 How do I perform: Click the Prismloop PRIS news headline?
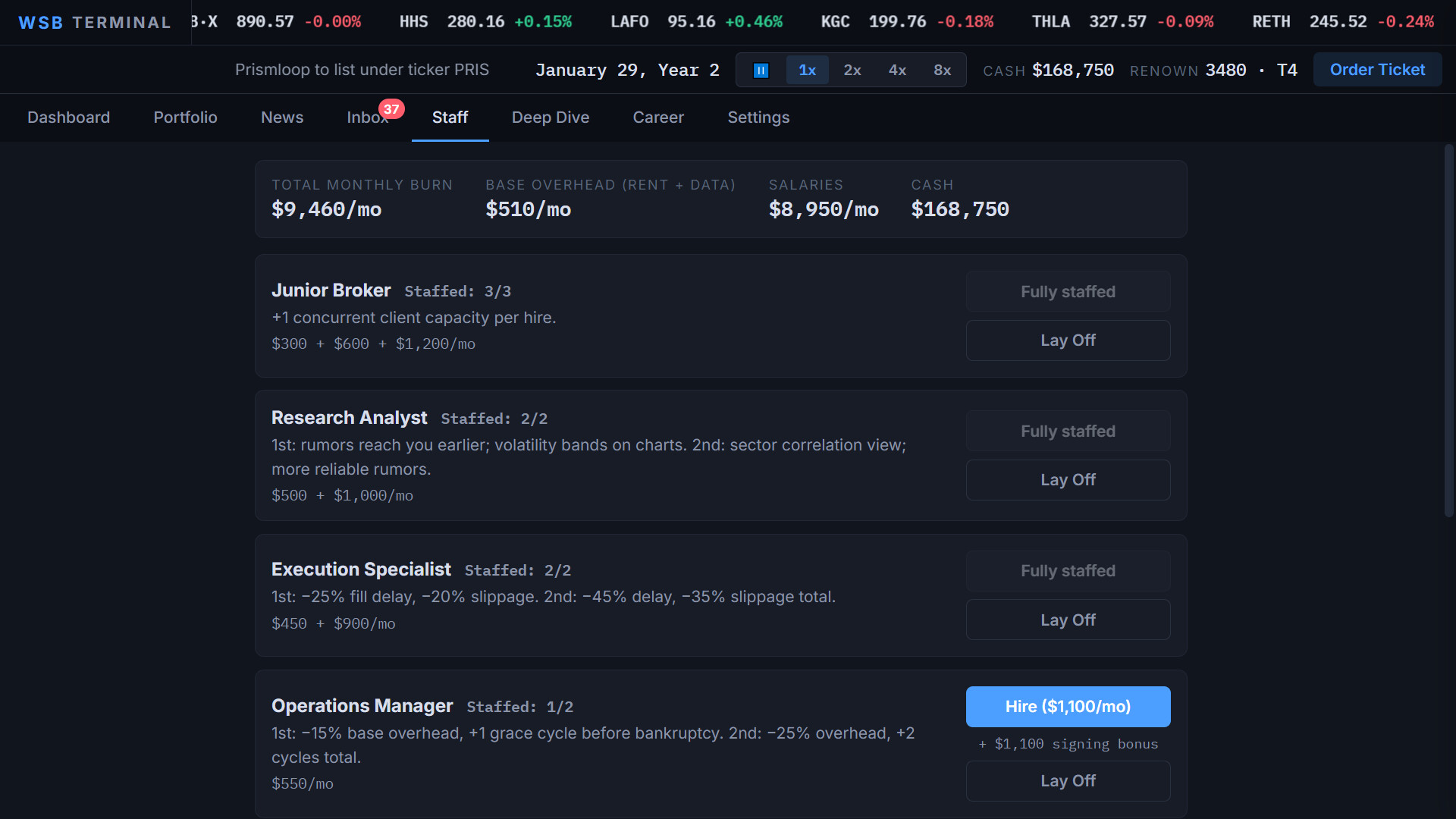362,70
